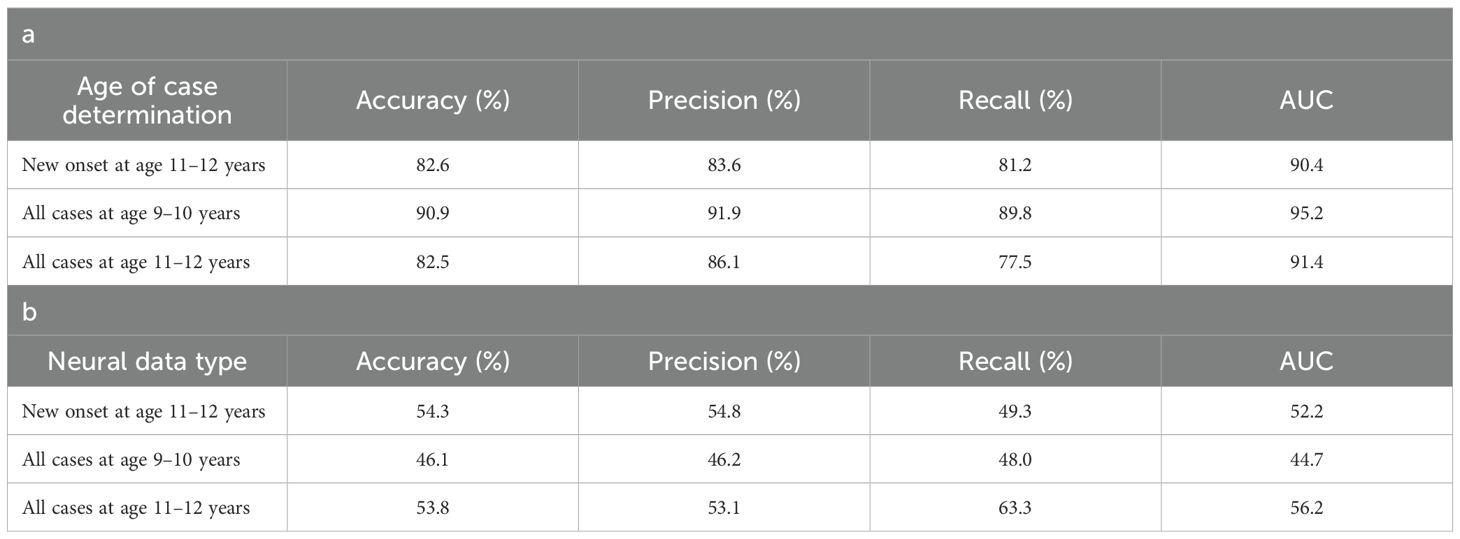Select the 82.6 accuracy value
Screen dimensions: 1460x539
tap(433, 165)
